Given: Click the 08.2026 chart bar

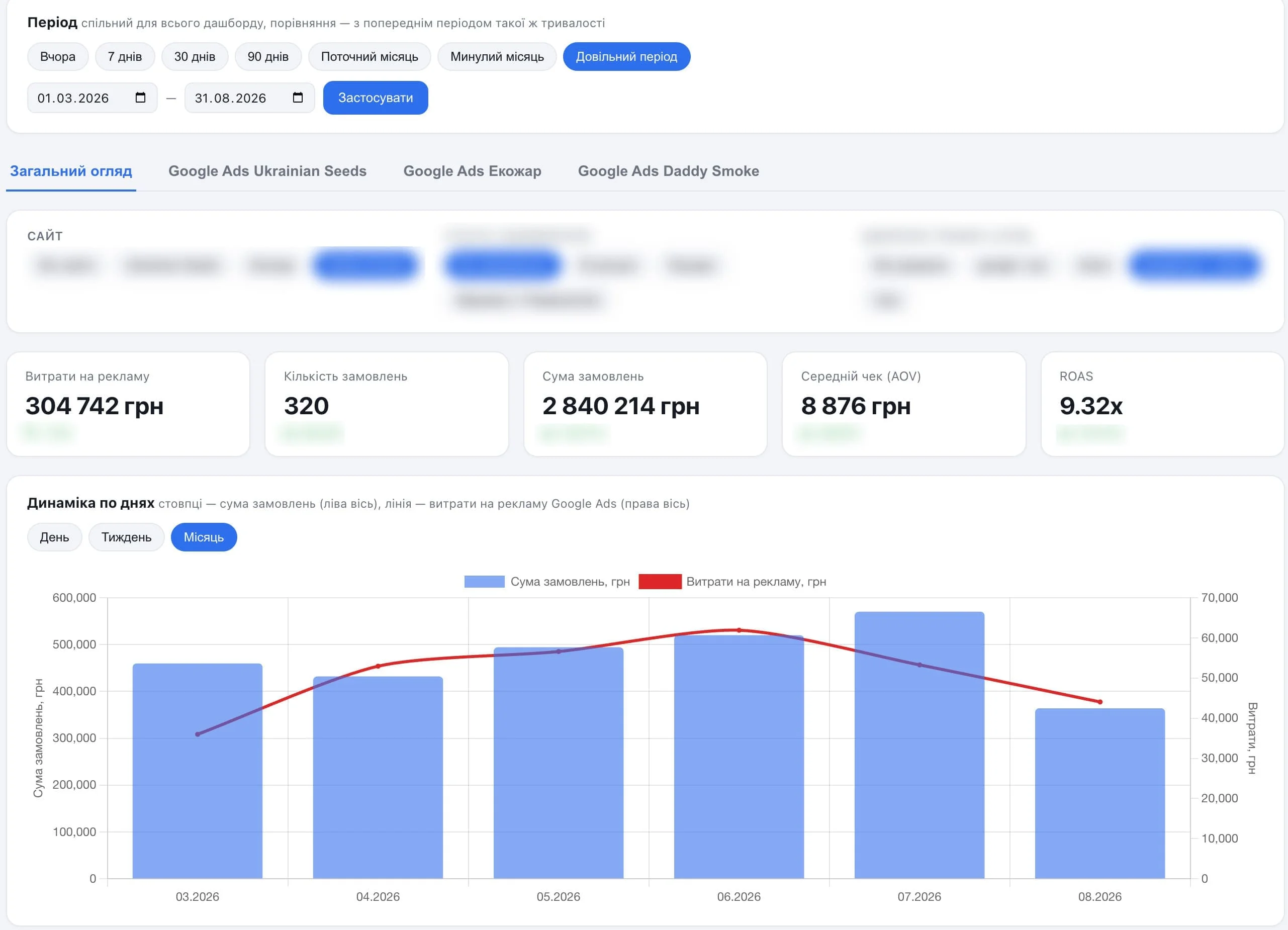Looking at the screenshot, I should click(x=1099, y=793).
